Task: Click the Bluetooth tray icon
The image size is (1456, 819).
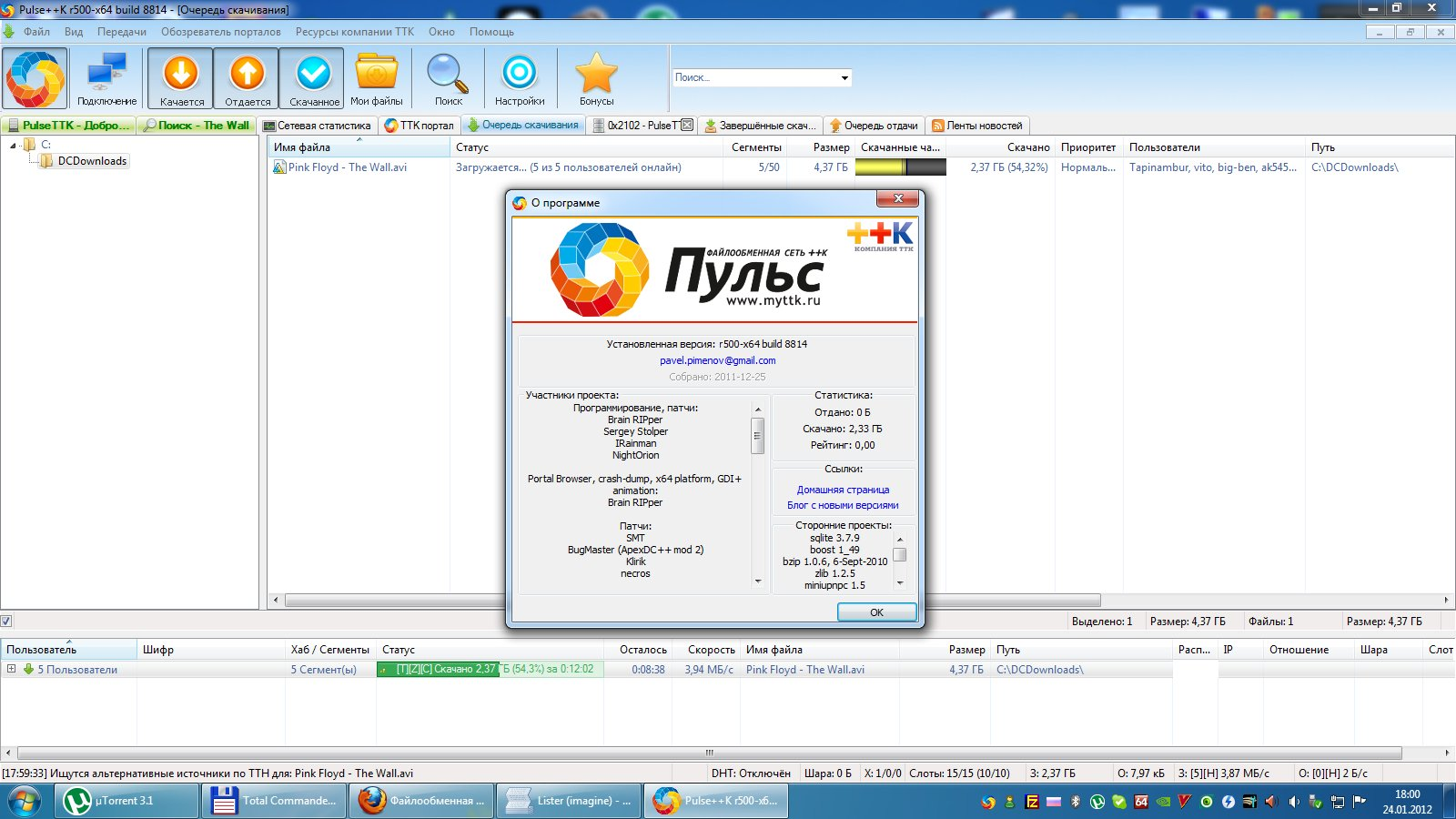Action: (x=1075, y=802)
